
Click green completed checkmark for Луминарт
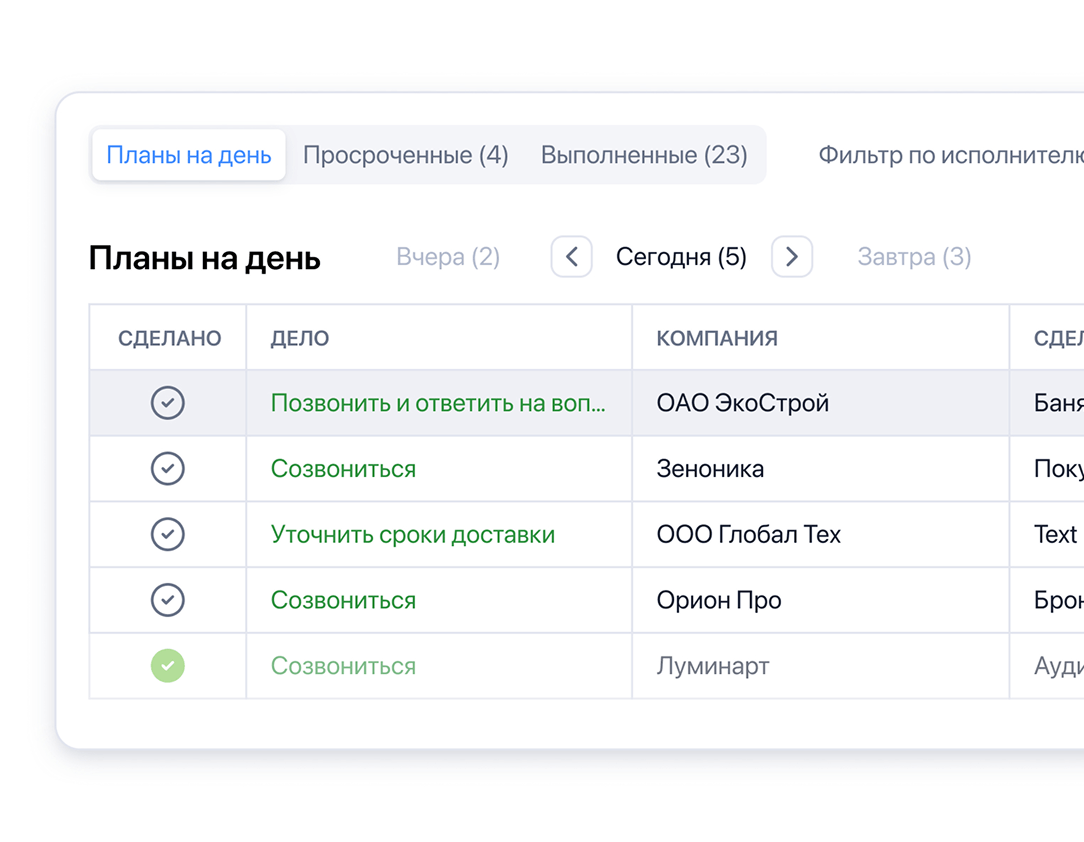168,666
